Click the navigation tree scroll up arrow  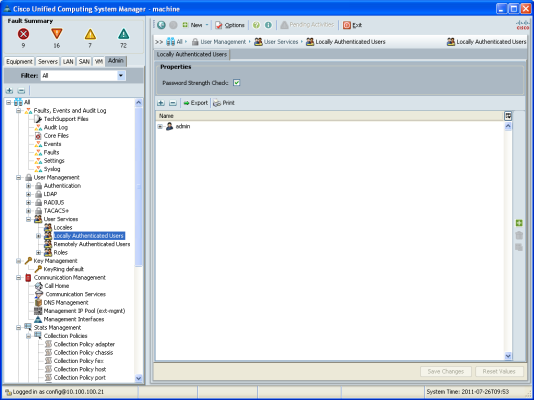(139, 102)
